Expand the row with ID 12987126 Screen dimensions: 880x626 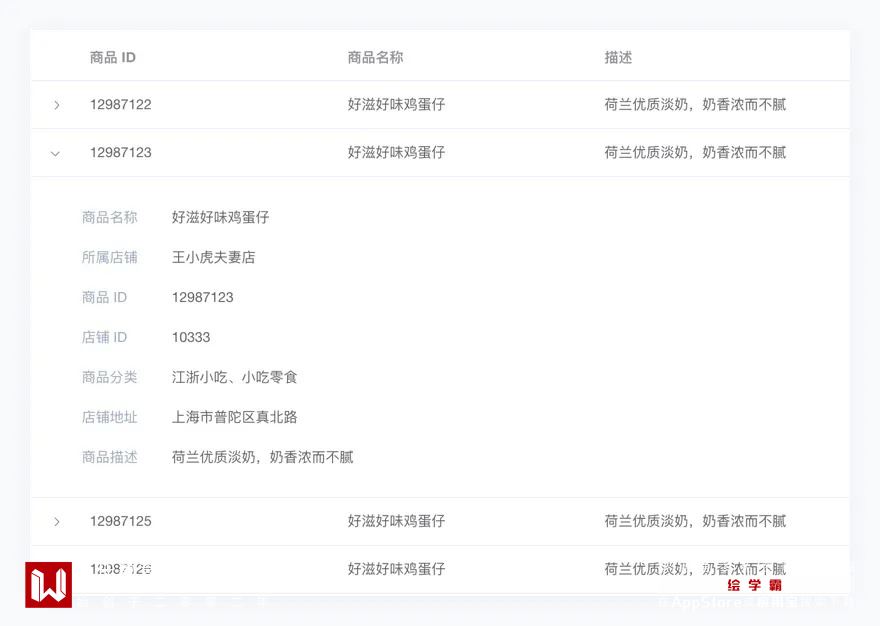pyautogui.click(x=57, y=570)
